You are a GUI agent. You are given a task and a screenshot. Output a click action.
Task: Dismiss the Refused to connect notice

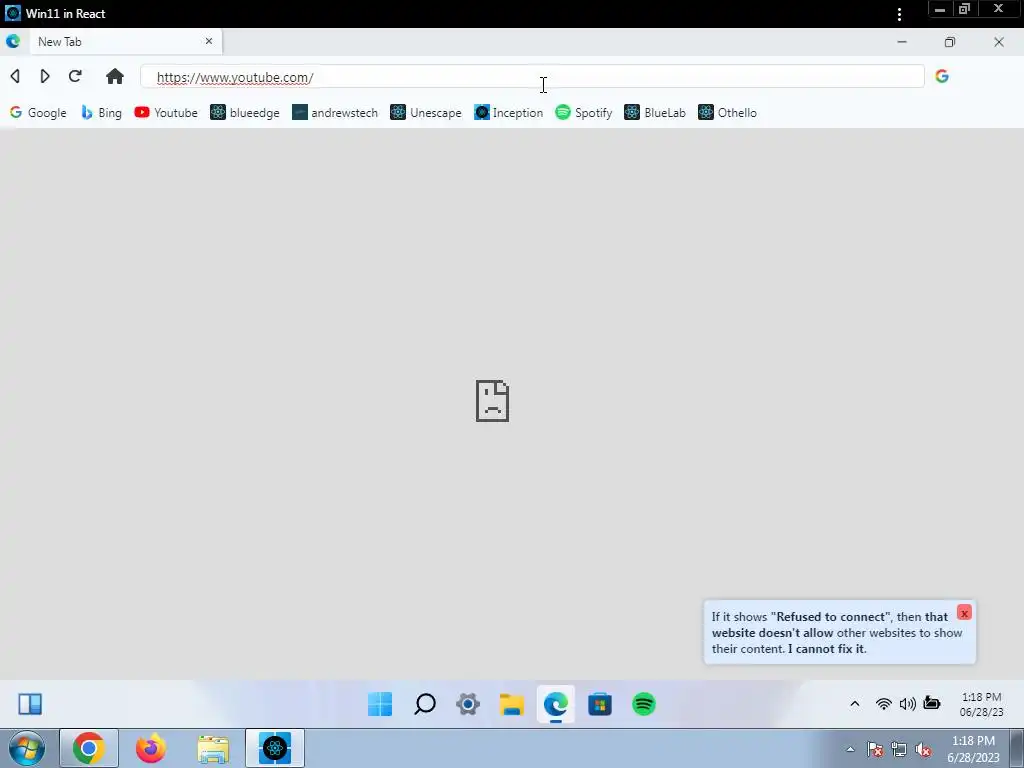point(964,613)
